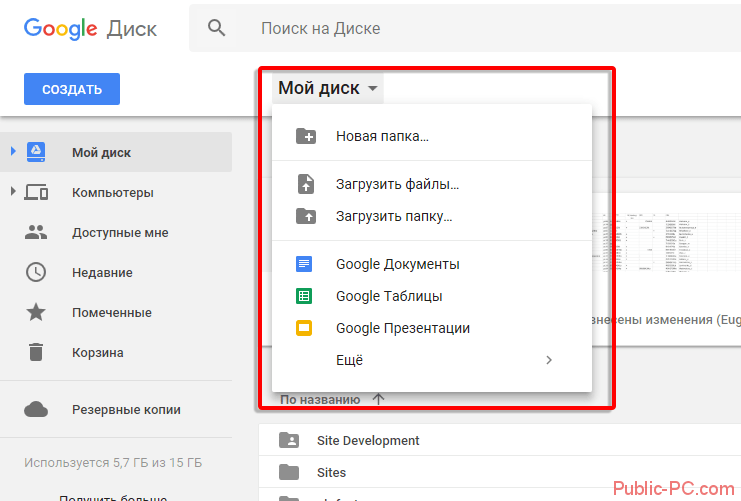
Task: Expand the Мой диск tree in sidebar
Action: point(13,151)
